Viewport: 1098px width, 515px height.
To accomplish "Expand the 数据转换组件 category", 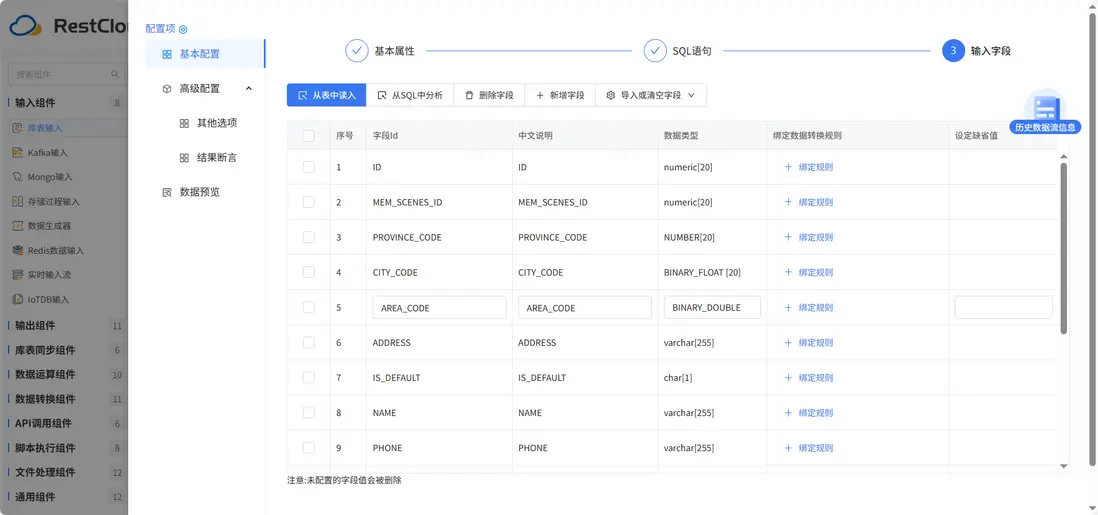I will point(64,399).
